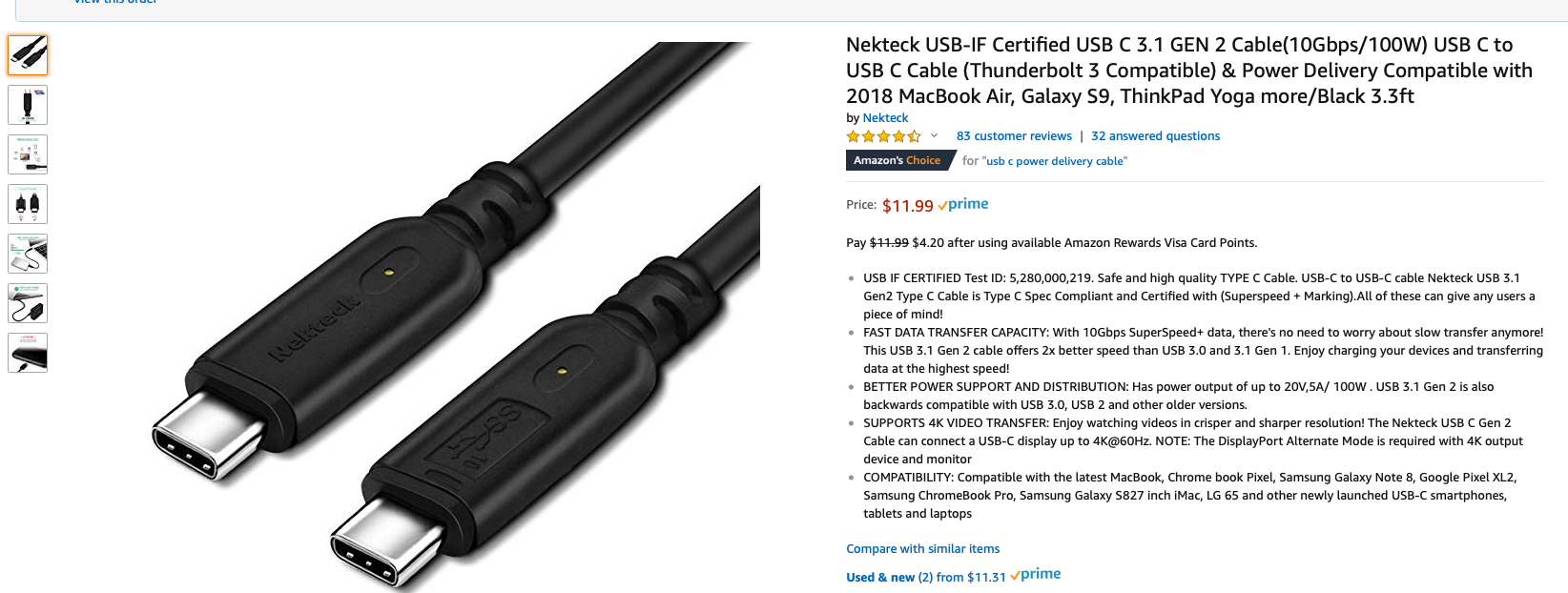Show the thumbnail of laptop with external drive
Screen dimensions: 1568x593
(x=28, y=254)
